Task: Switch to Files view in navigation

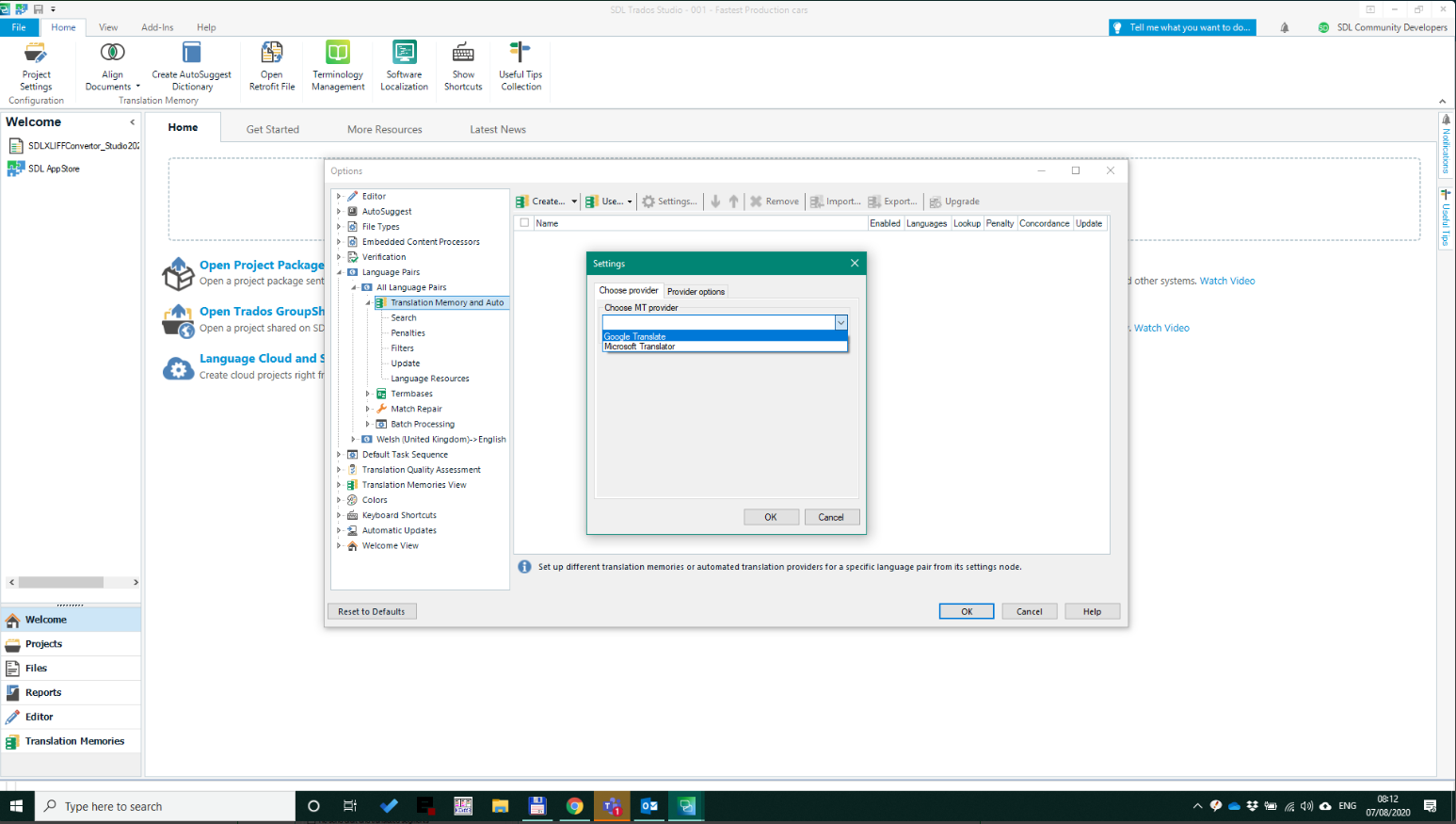Action: click(x=71, y=669)
